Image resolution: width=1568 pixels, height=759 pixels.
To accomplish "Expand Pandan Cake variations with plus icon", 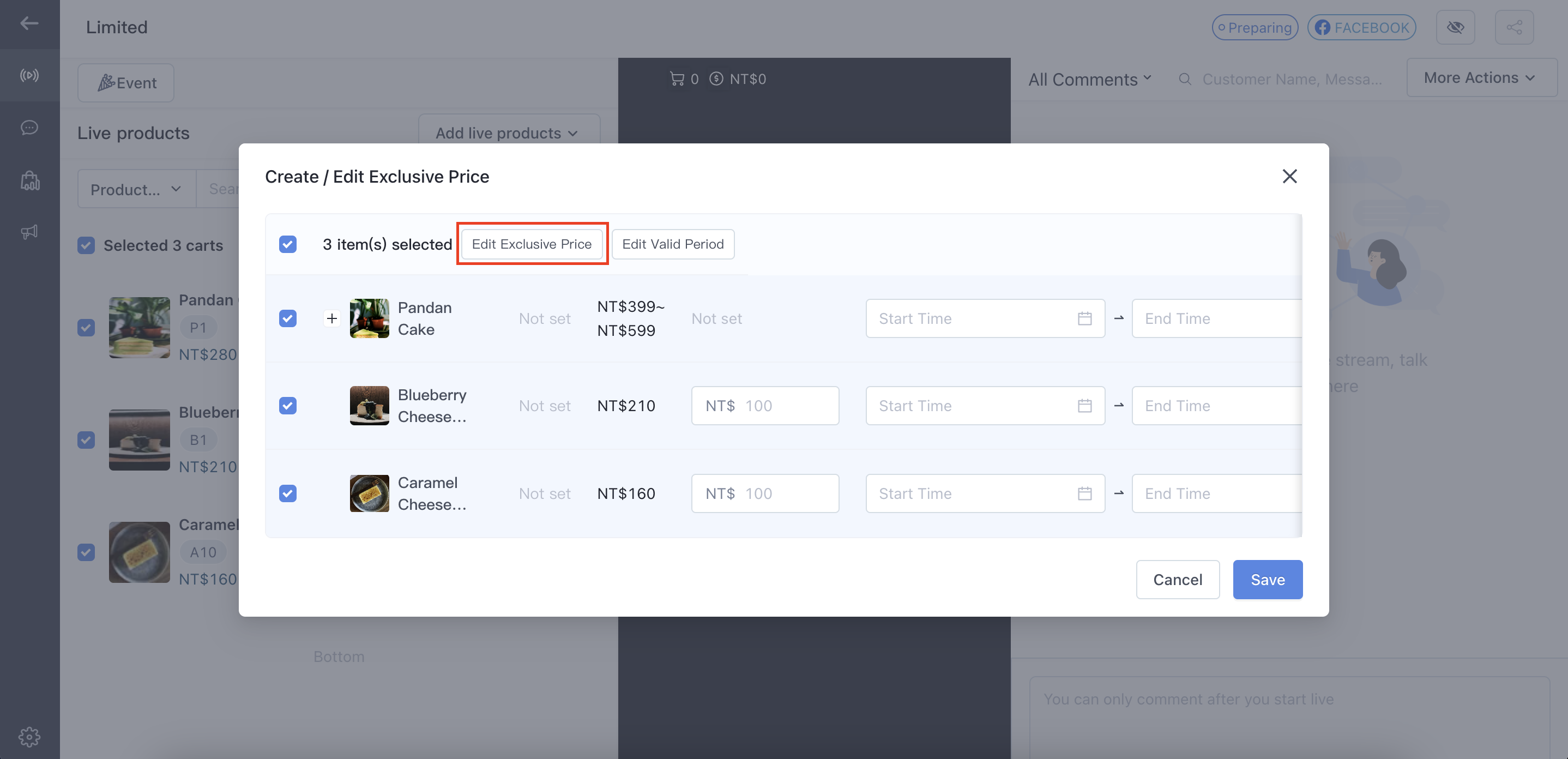I will tap(331, 318).
